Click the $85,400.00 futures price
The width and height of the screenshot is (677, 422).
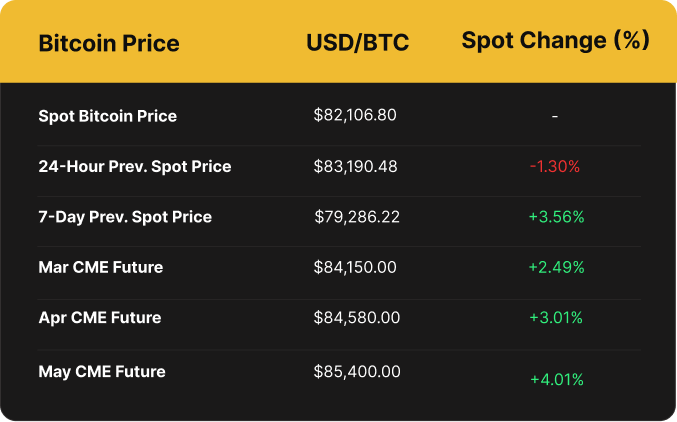click(x=357, y=372)
